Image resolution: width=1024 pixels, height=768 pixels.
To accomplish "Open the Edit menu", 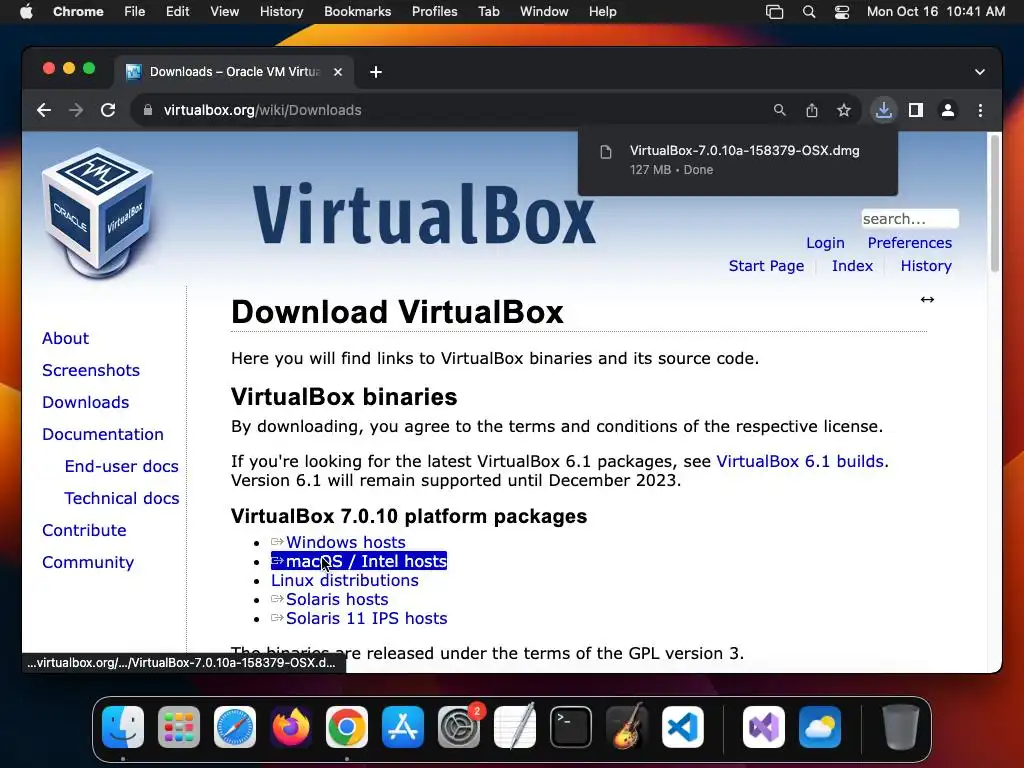I will click(x=177, y=12).
